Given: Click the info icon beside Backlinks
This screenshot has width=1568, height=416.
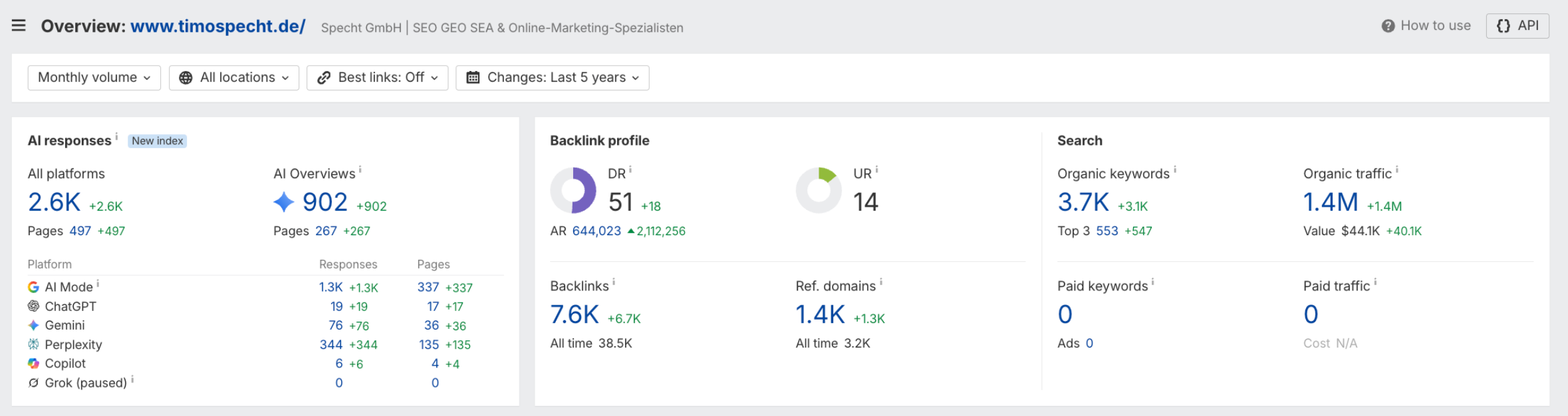Looking at the screenshot, I should pos(614,282).
